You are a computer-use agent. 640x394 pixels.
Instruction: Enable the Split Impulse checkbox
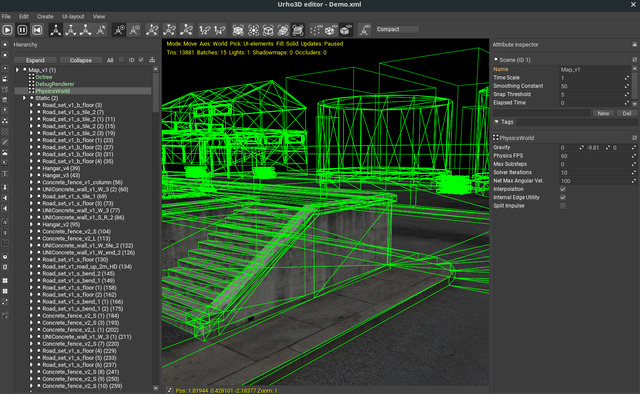(x=563, y=206)
